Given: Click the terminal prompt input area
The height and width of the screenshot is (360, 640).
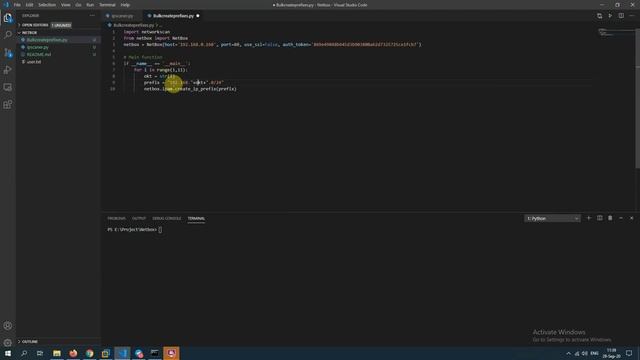Looking at the screenshot, I should click(x=160, y=230).
